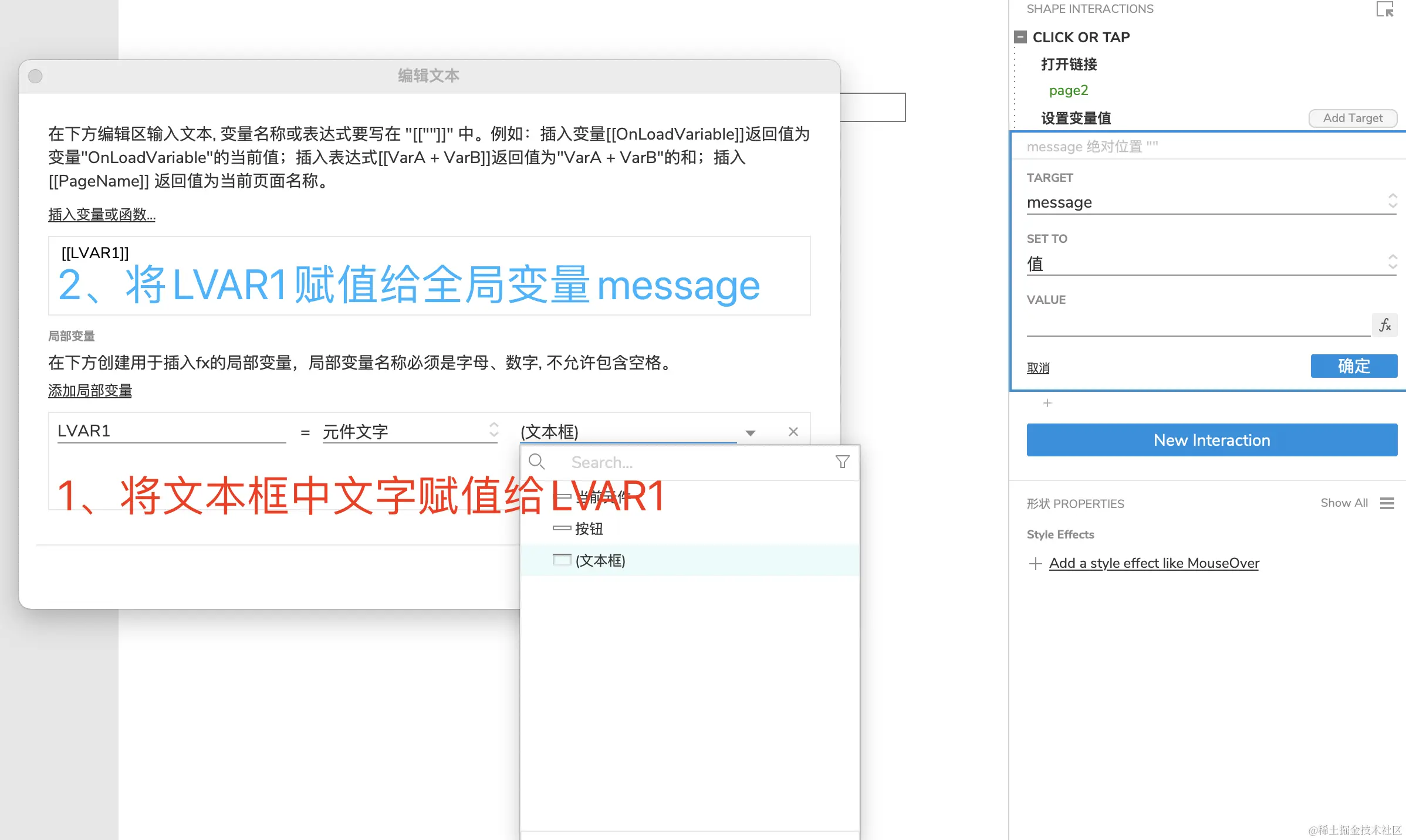Click the New Interaction button

click(x=1211, y=440)
